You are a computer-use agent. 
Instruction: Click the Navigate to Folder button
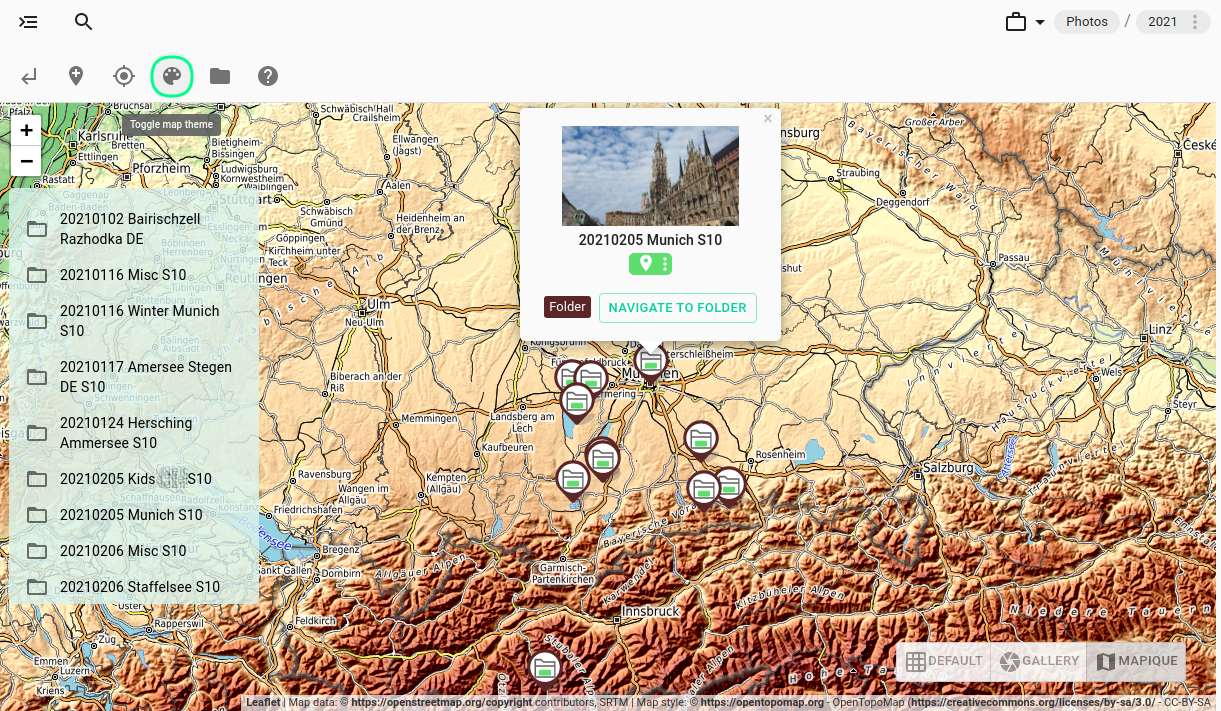pyautogui.click(x=678, y=308)
